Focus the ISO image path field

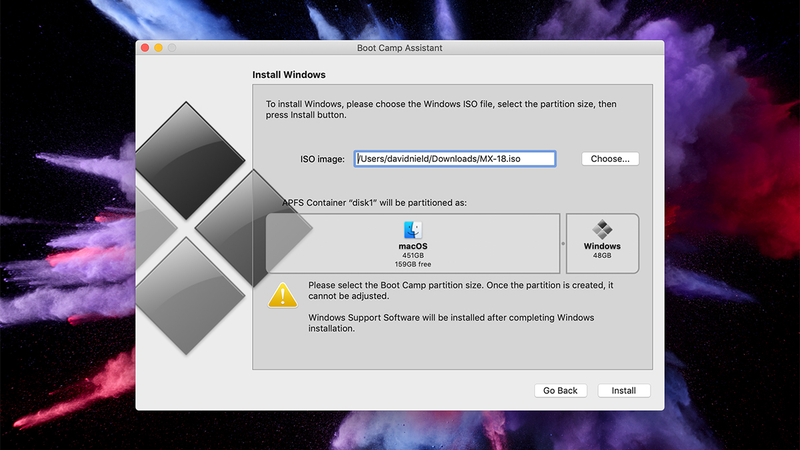455,159
